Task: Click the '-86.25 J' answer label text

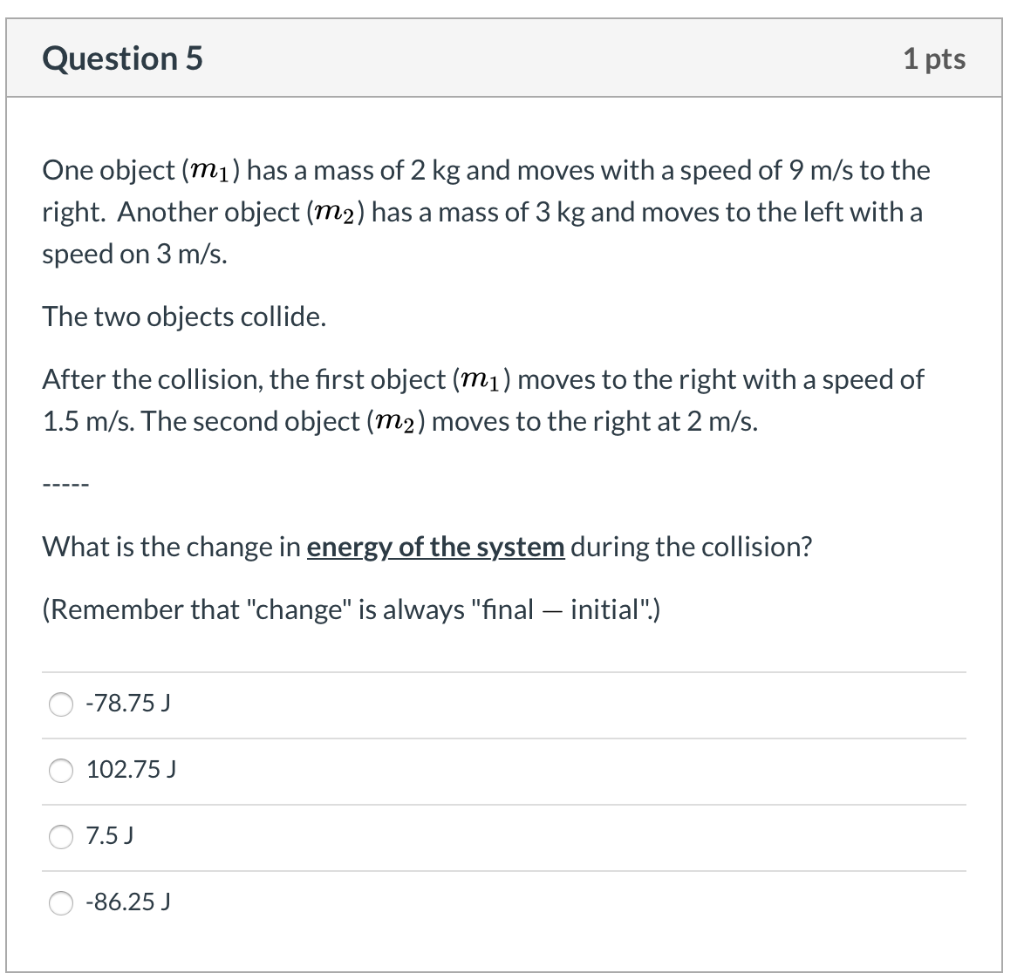Action: click(127, 903)
